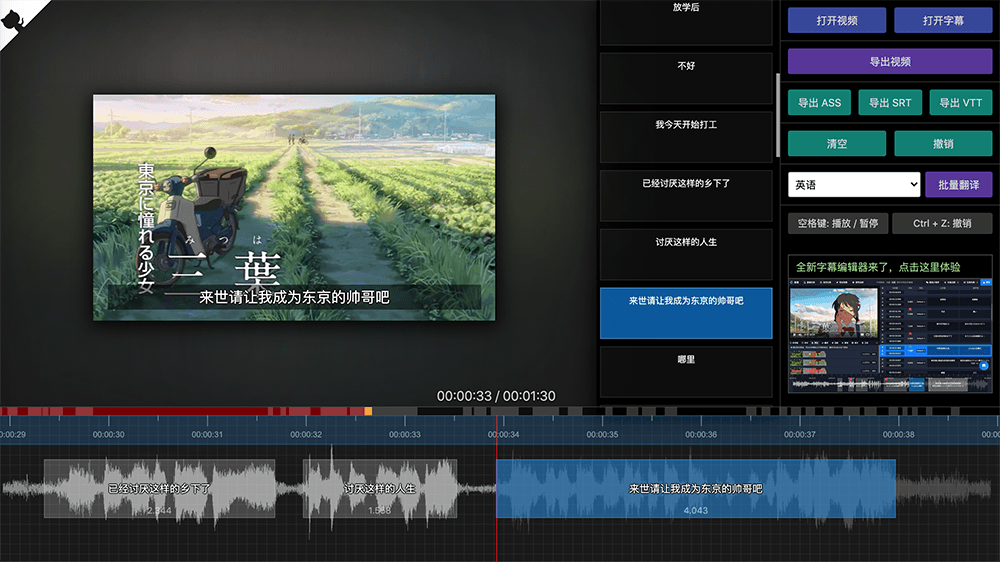Select subtitle row 讨厌这样的人生

pos(686,255)
